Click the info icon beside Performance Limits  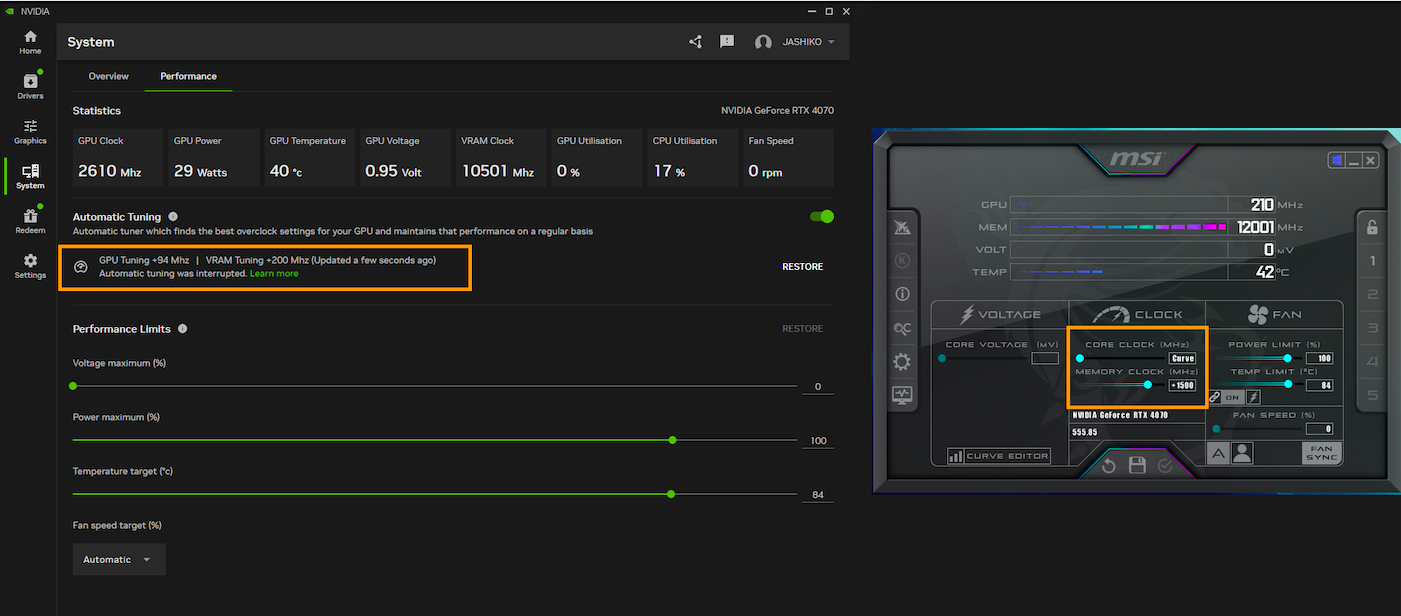182,329
